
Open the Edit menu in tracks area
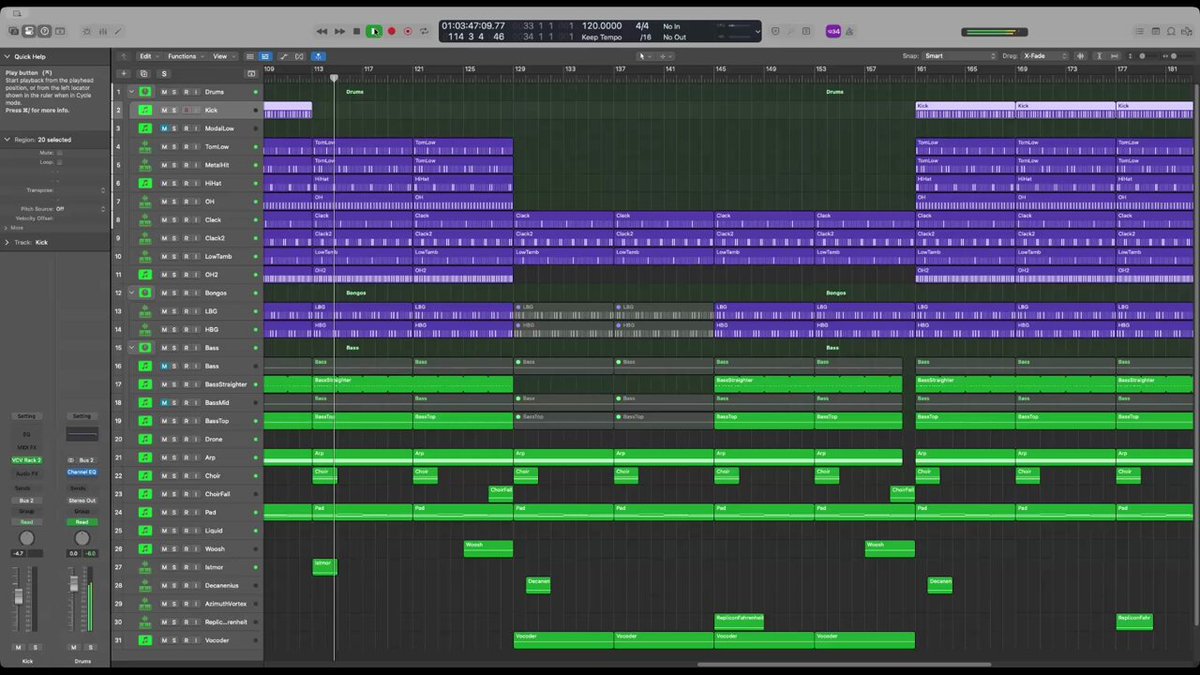tap(148, 56)
